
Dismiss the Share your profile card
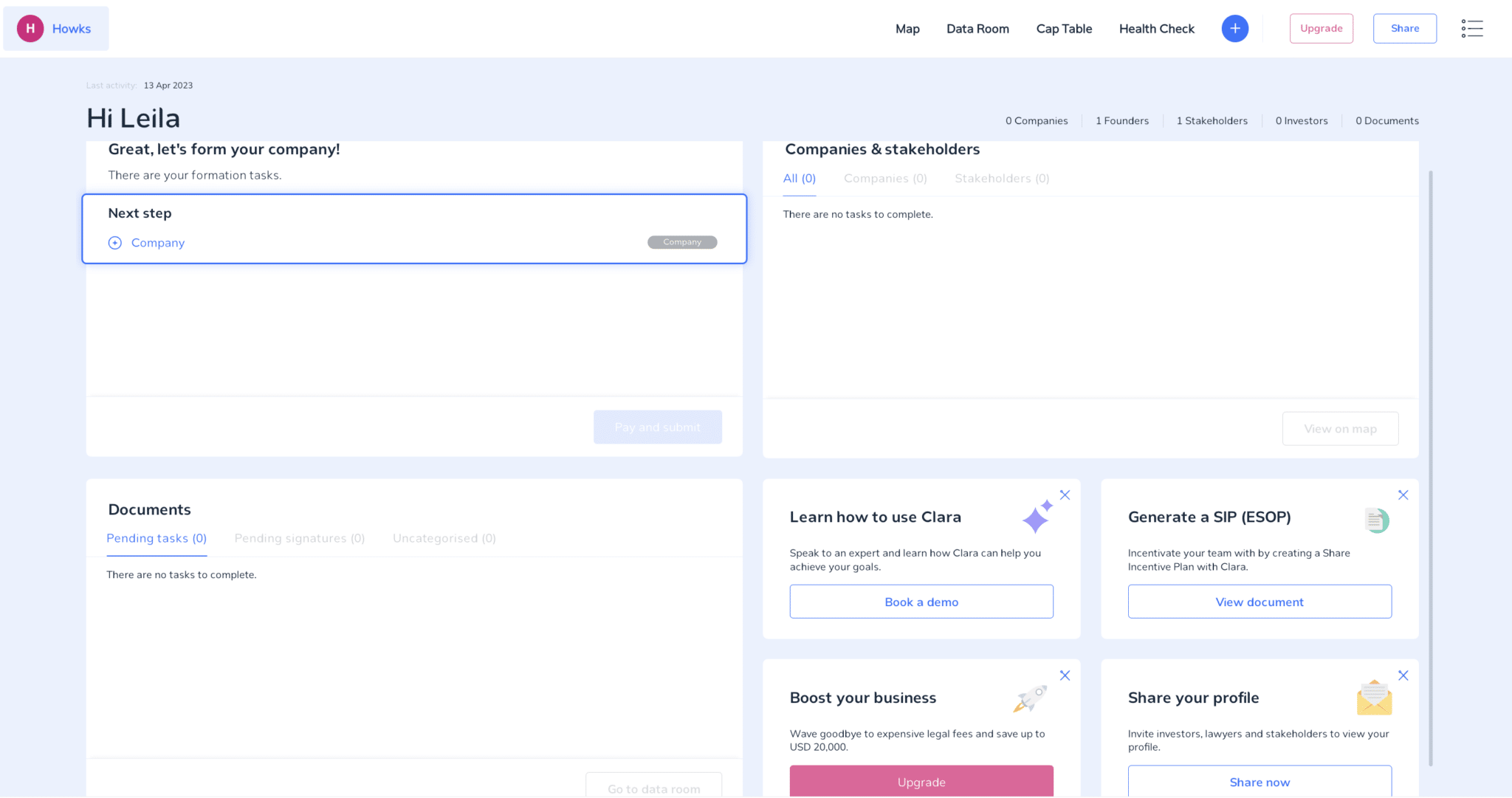coord(1403,675)
